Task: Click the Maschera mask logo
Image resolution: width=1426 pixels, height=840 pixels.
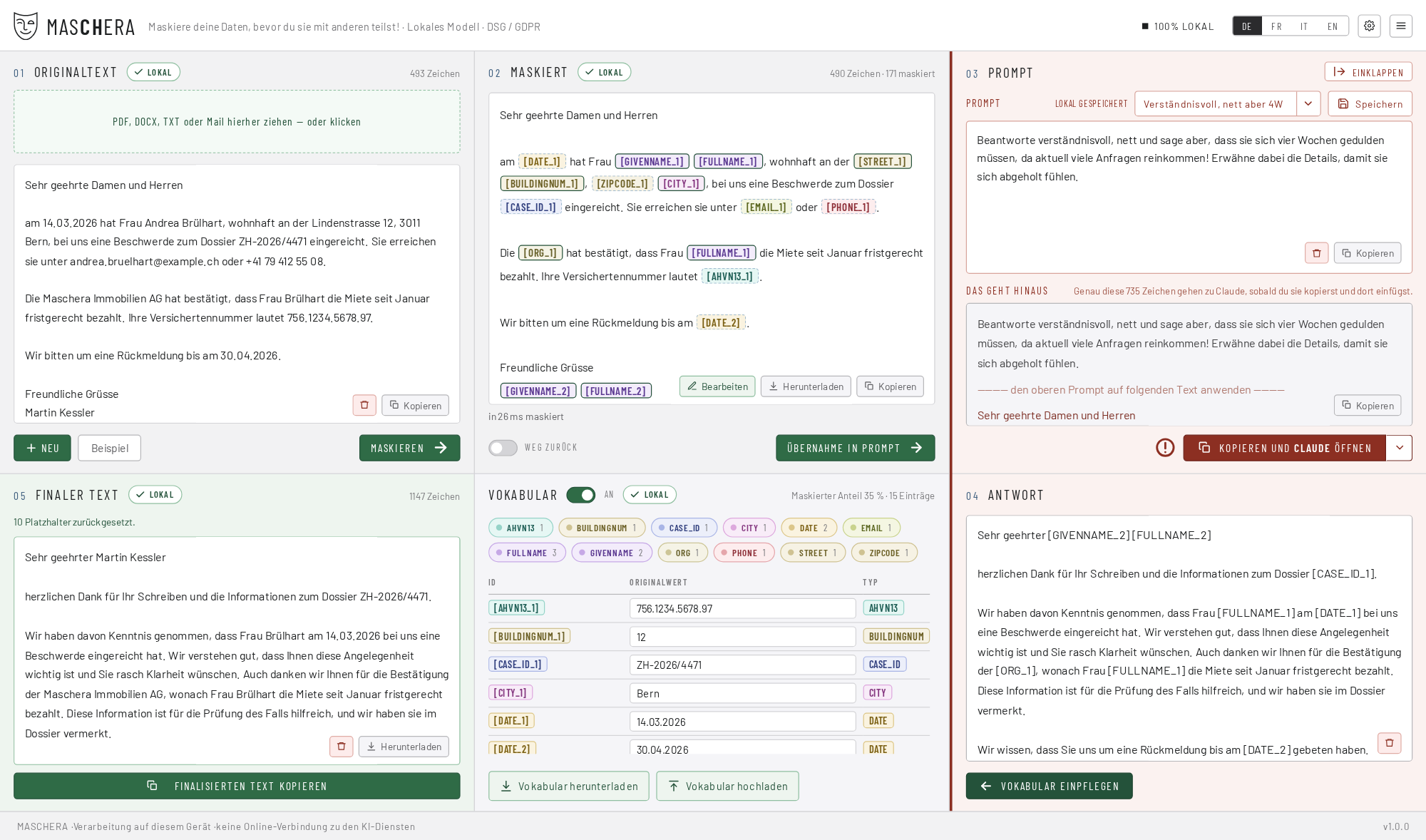Action: (26, 26)
